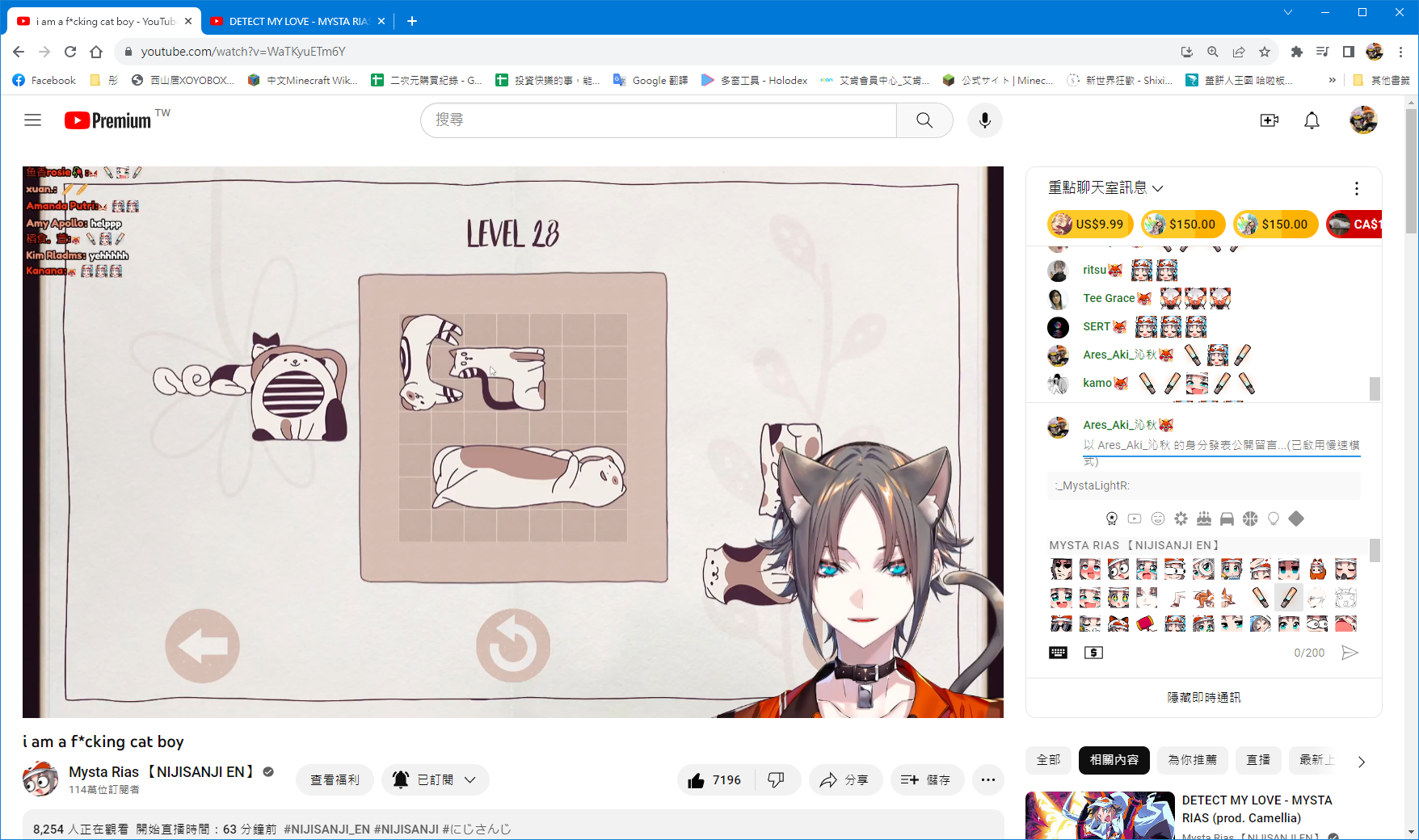Viewport: 1419px width, 840px height.
Task: Select light bulb objects emoji category
Action: coord(1274,519)
